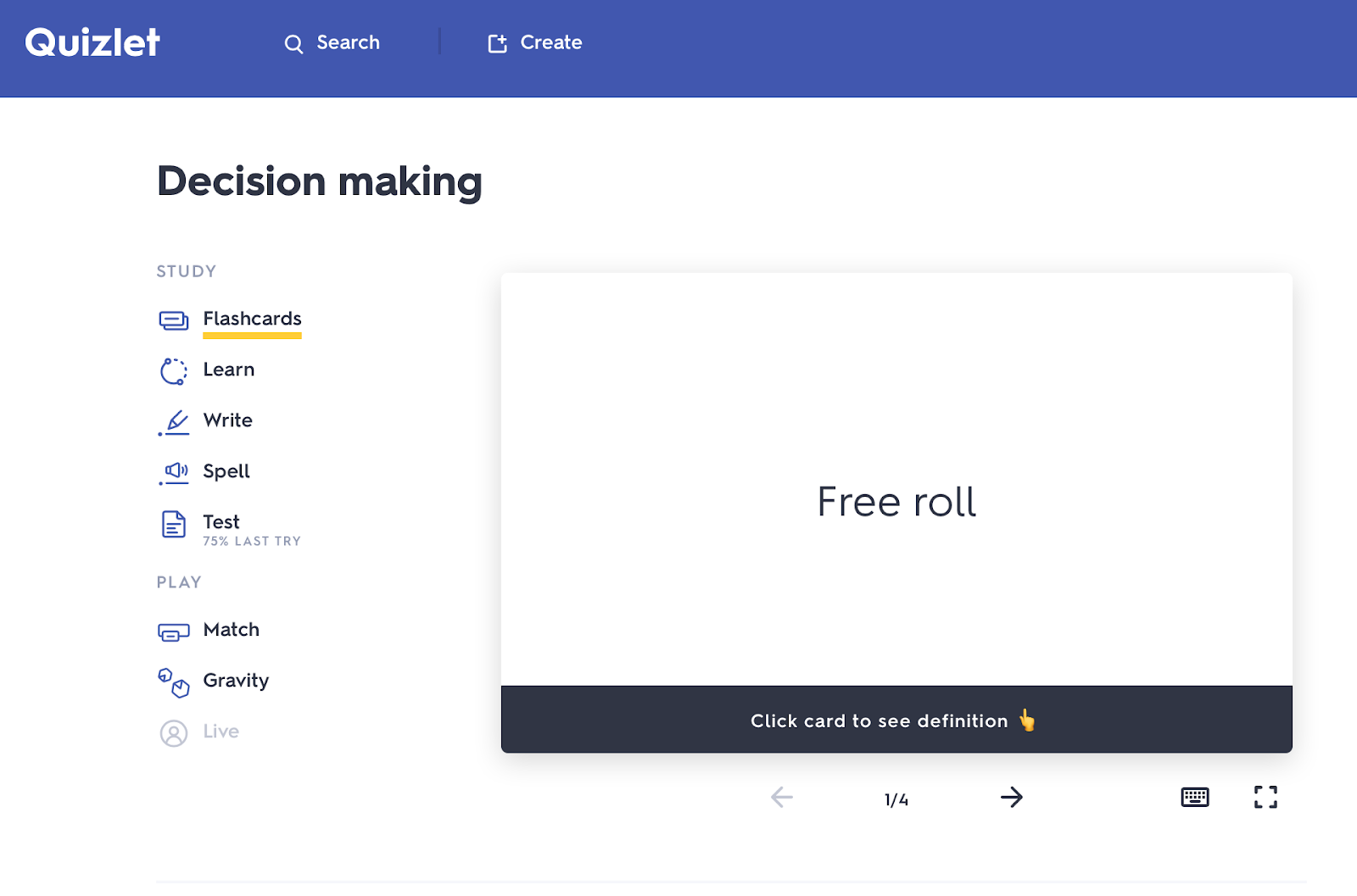Enter fullscreen flashcard mode
This screenshot has width=1357, height=896.
[1266, 797]
